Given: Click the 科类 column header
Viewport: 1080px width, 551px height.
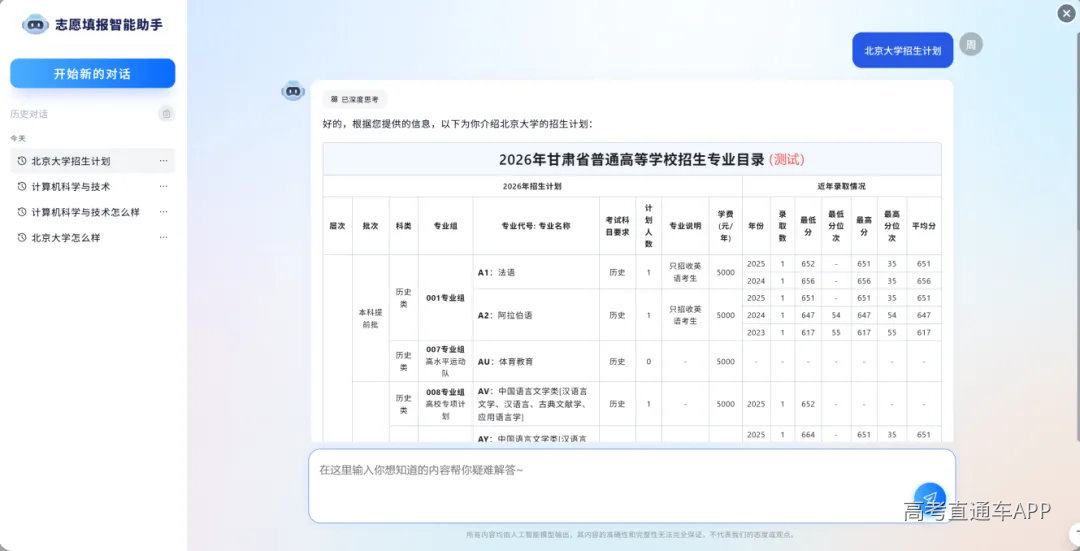Looking at the screenshot, I should click(404, 226).
